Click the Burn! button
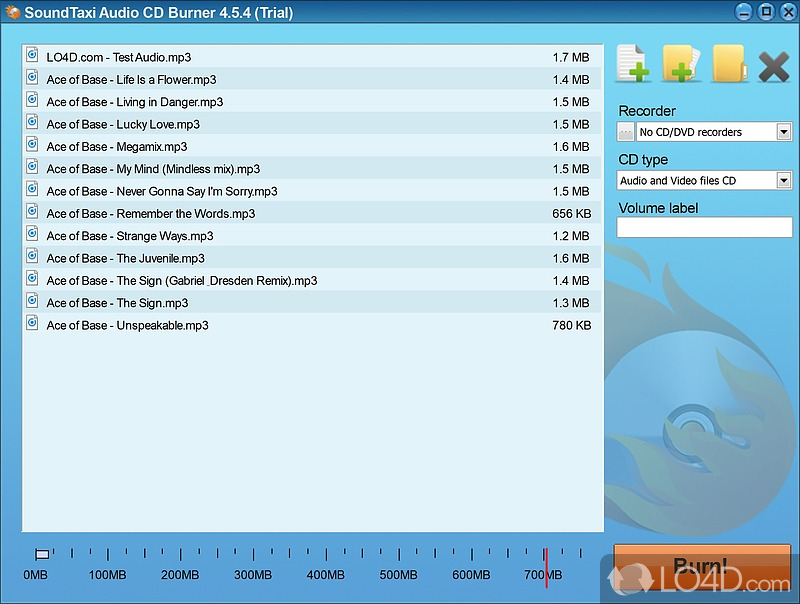 tap(702, 566)
